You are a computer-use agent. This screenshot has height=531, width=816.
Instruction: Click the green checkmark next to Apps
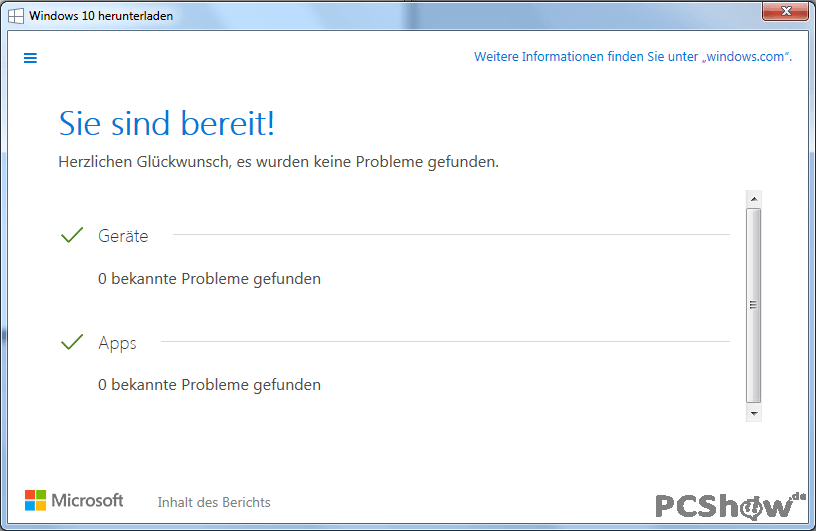pyautogui.click(x=72, y=342)
